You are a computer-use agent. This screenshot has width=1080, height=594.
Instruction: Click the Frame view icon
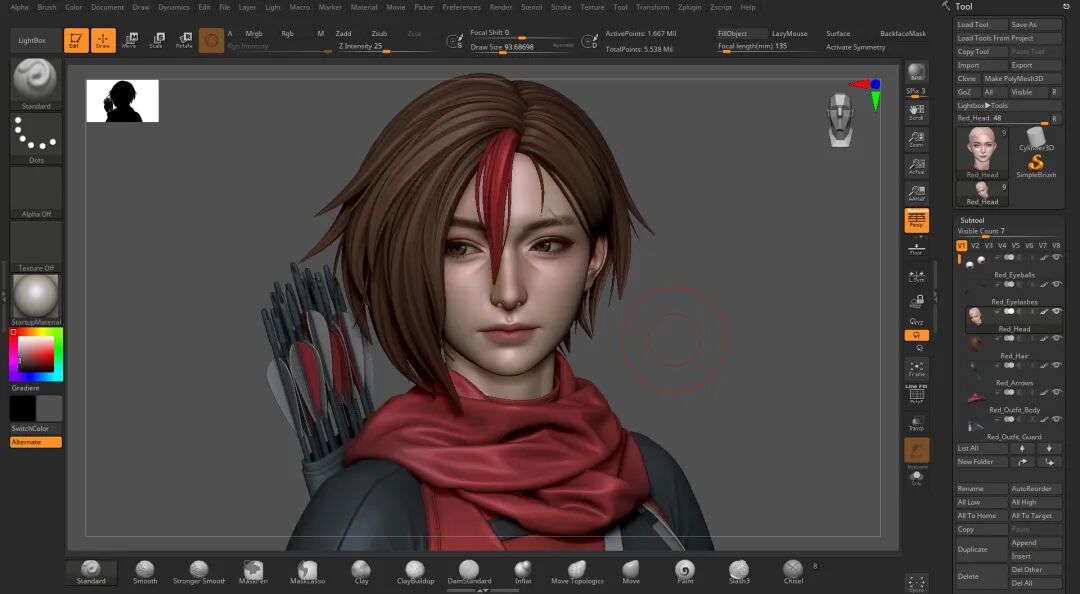(x=916, y=368)
